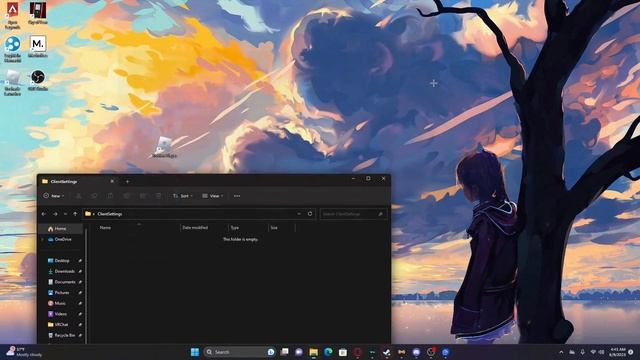The width and height of the screenshot is (640, 360).
Task: Select the ClientSettings tab
Action: pyautogui.click(x=78, y=181)
